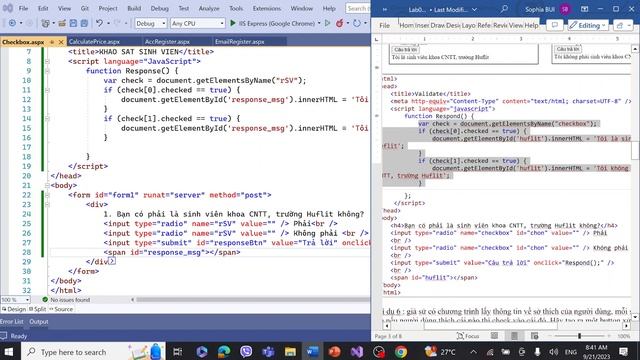Click the Sophia BUI account avatar

tap(565, 9)
